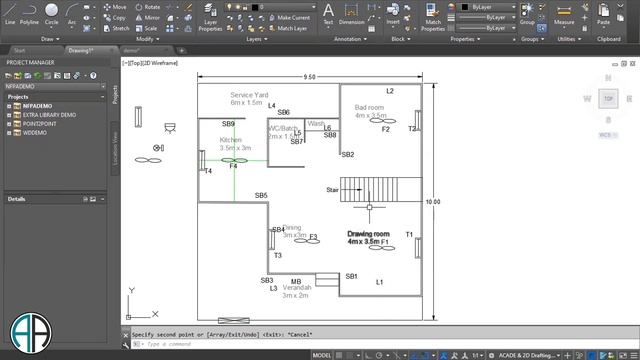Expand the WDDEMO project node

pyautogui.click(x=9, y=133)
